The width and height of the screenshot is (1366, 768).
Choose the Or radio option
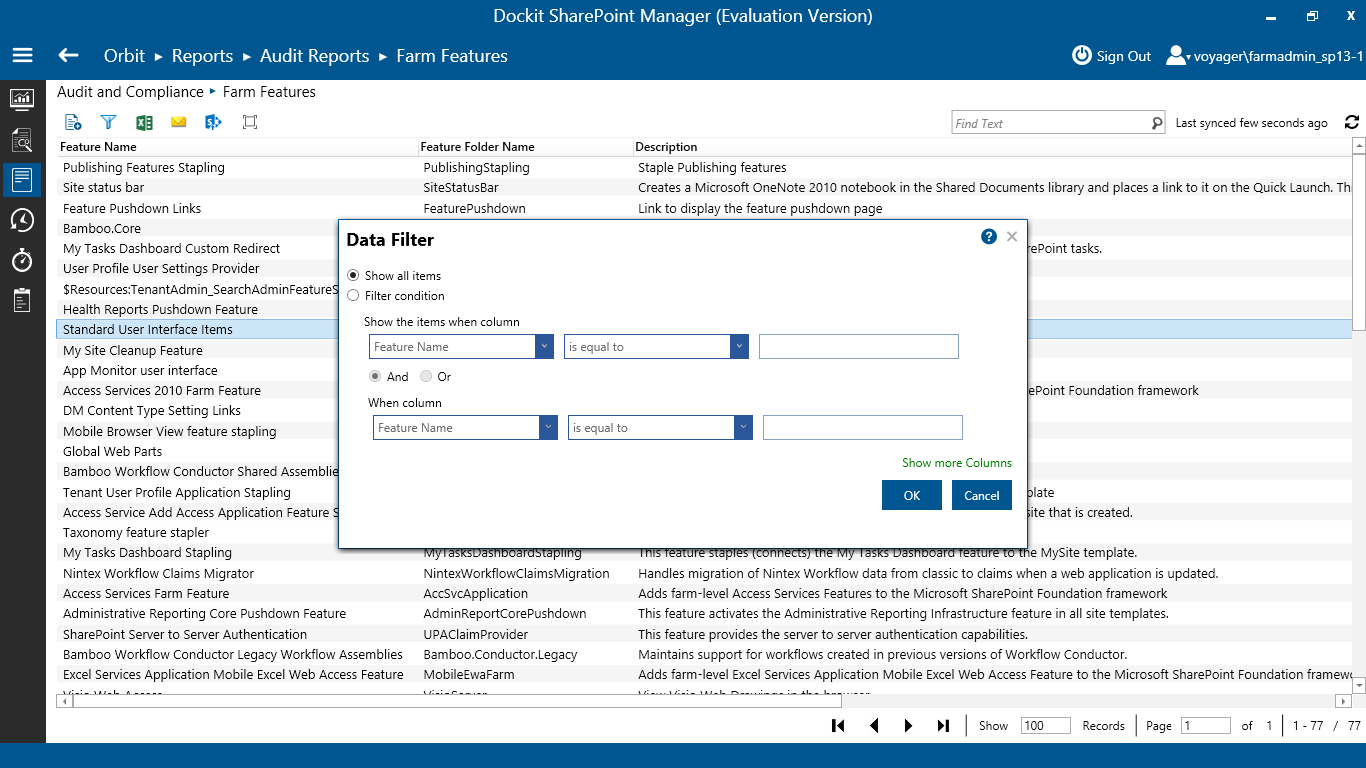426,376
